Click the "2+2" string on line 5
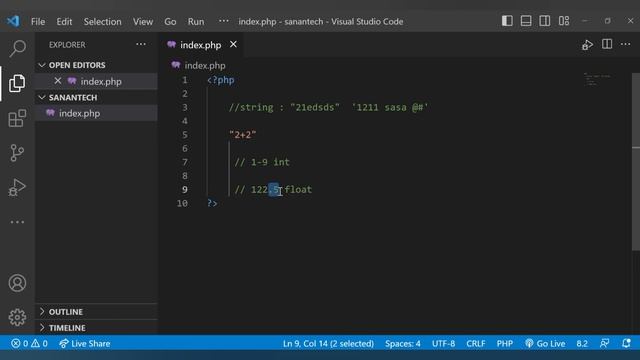640x360 pixels. point(242,135)
